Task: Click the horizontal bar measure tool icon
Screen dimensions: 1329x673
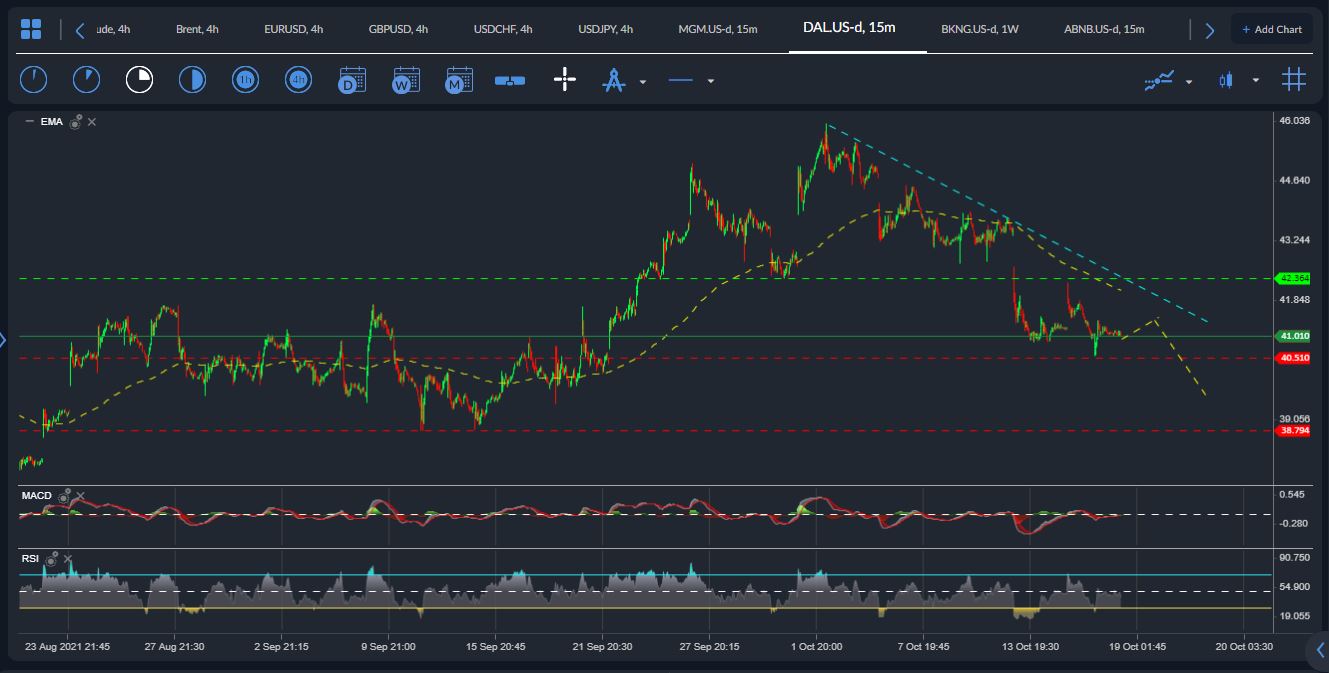Action: point(510,81)
